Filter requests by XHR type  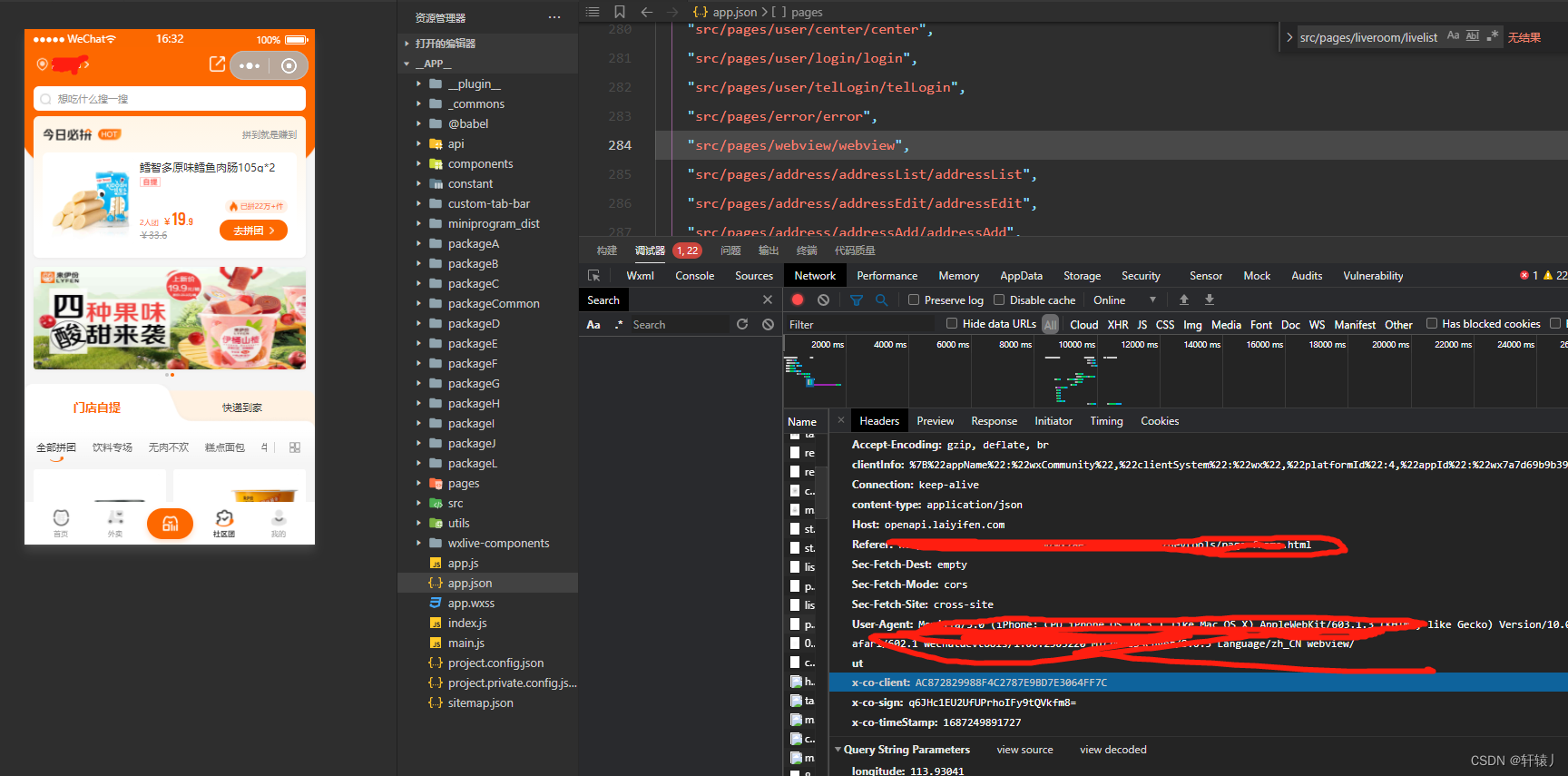click(1118, 324)
